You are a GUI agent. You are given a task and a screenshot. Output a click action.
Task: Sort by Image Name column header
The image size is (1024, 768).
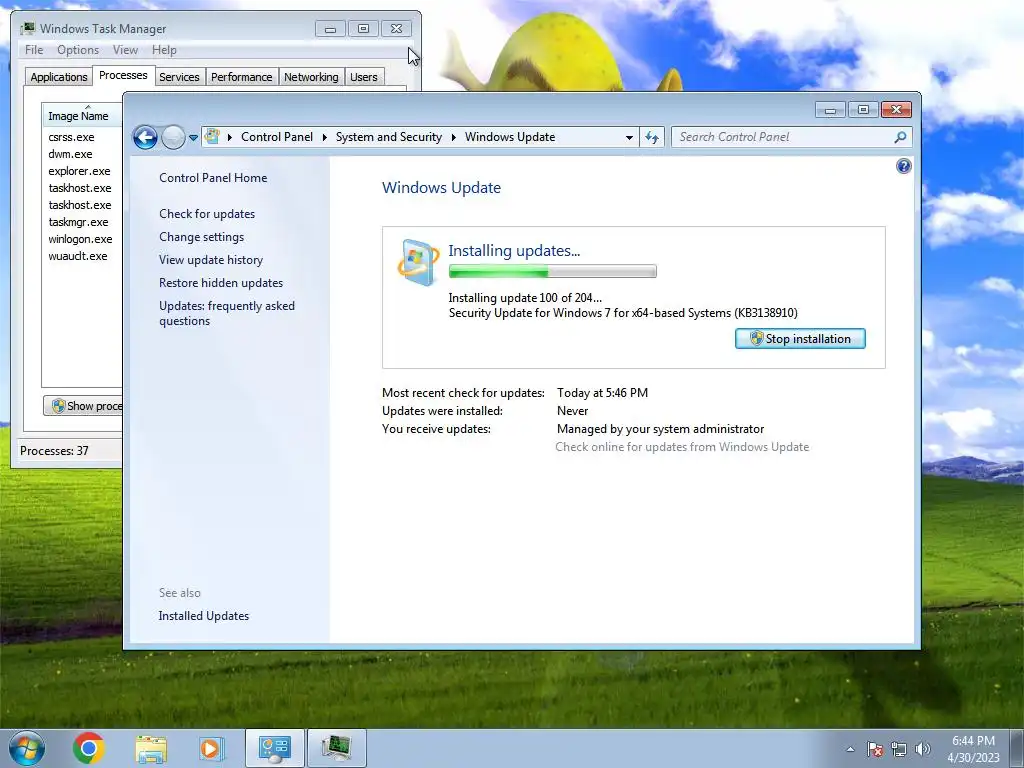point(82,116)
